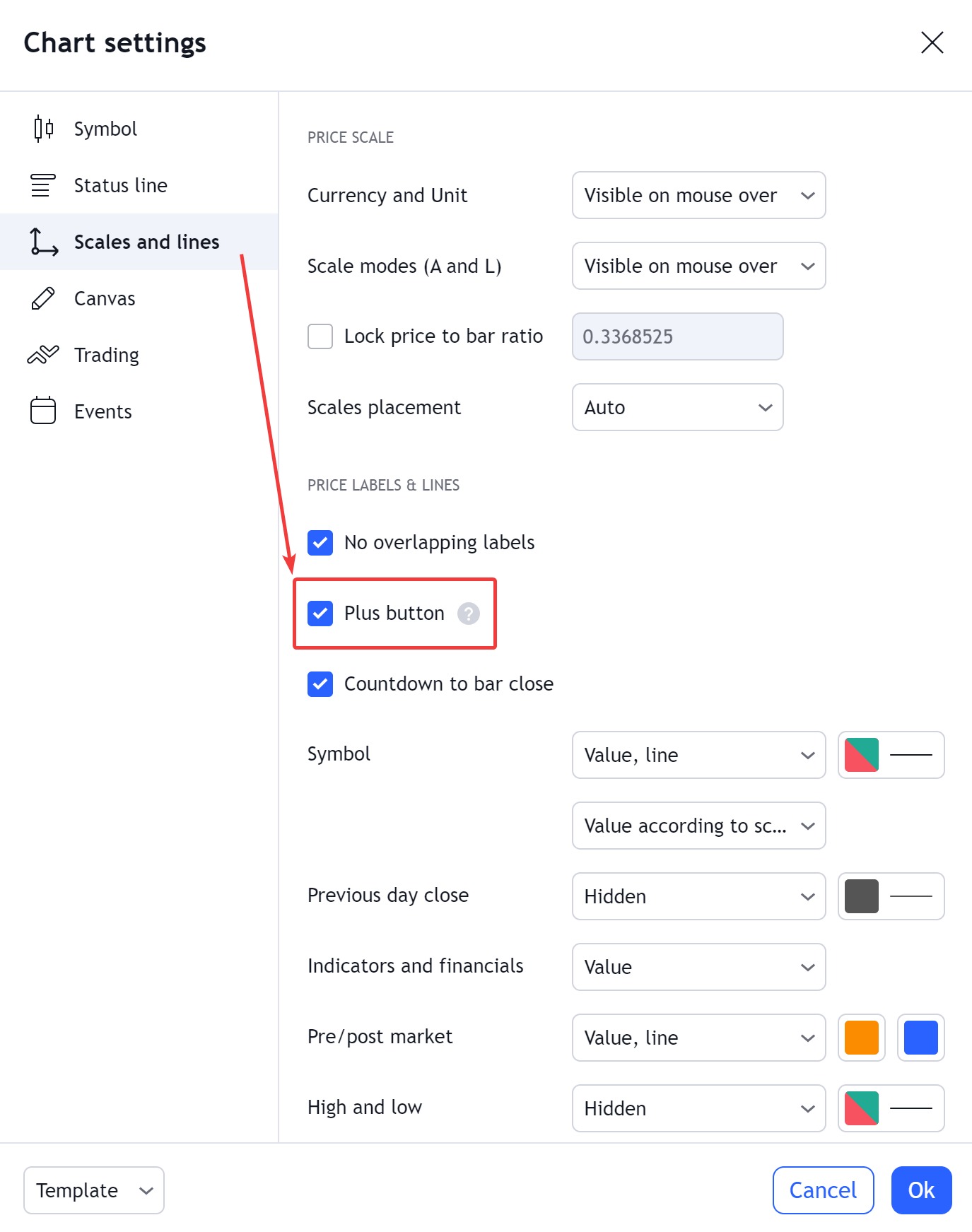Uncheck No overlapping labels

[x=320, y=543]
